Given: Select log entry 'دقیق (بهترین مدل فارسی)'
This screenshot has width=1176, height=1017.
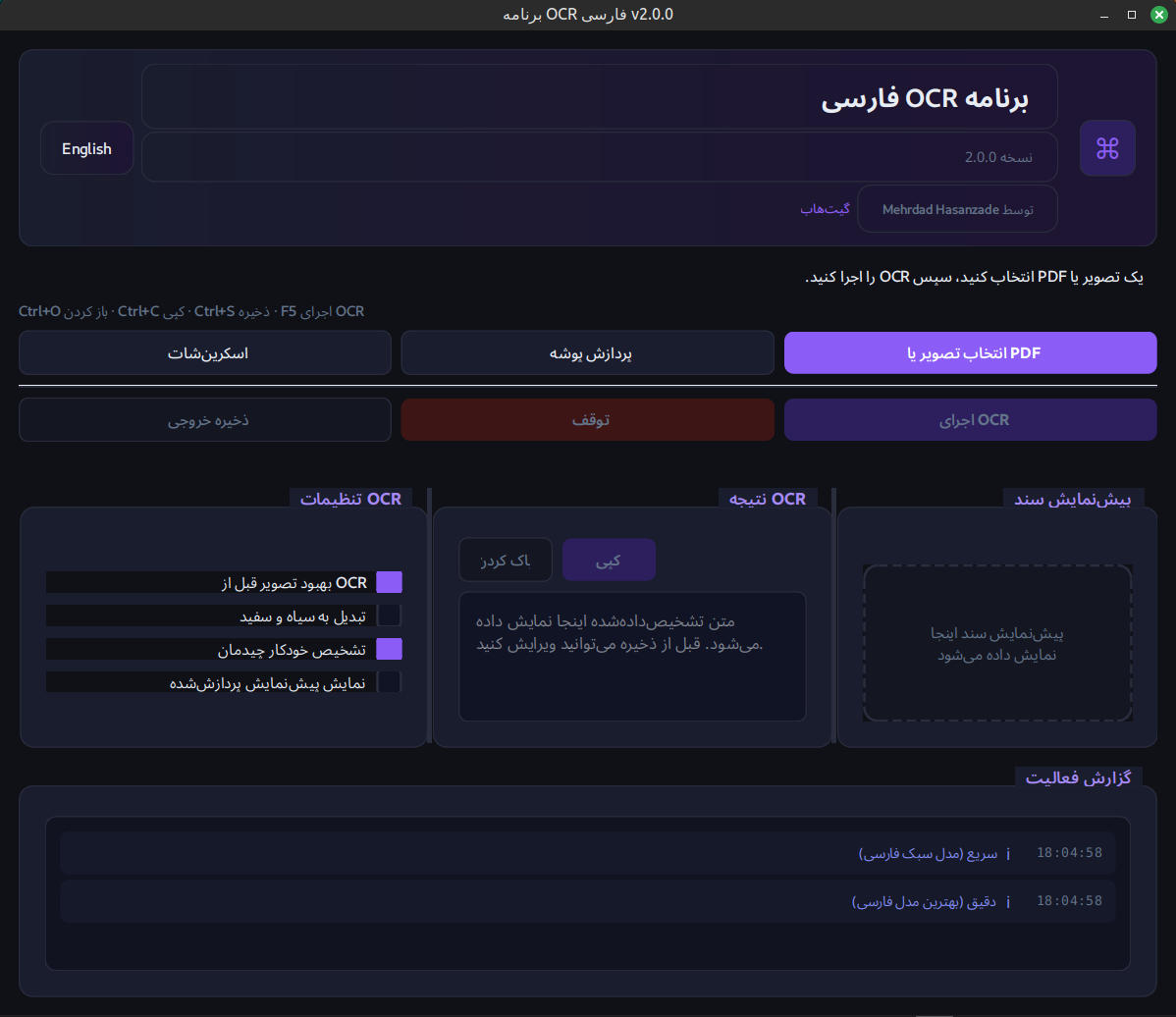Looking at the screenshot, I should tap(588, 901).
